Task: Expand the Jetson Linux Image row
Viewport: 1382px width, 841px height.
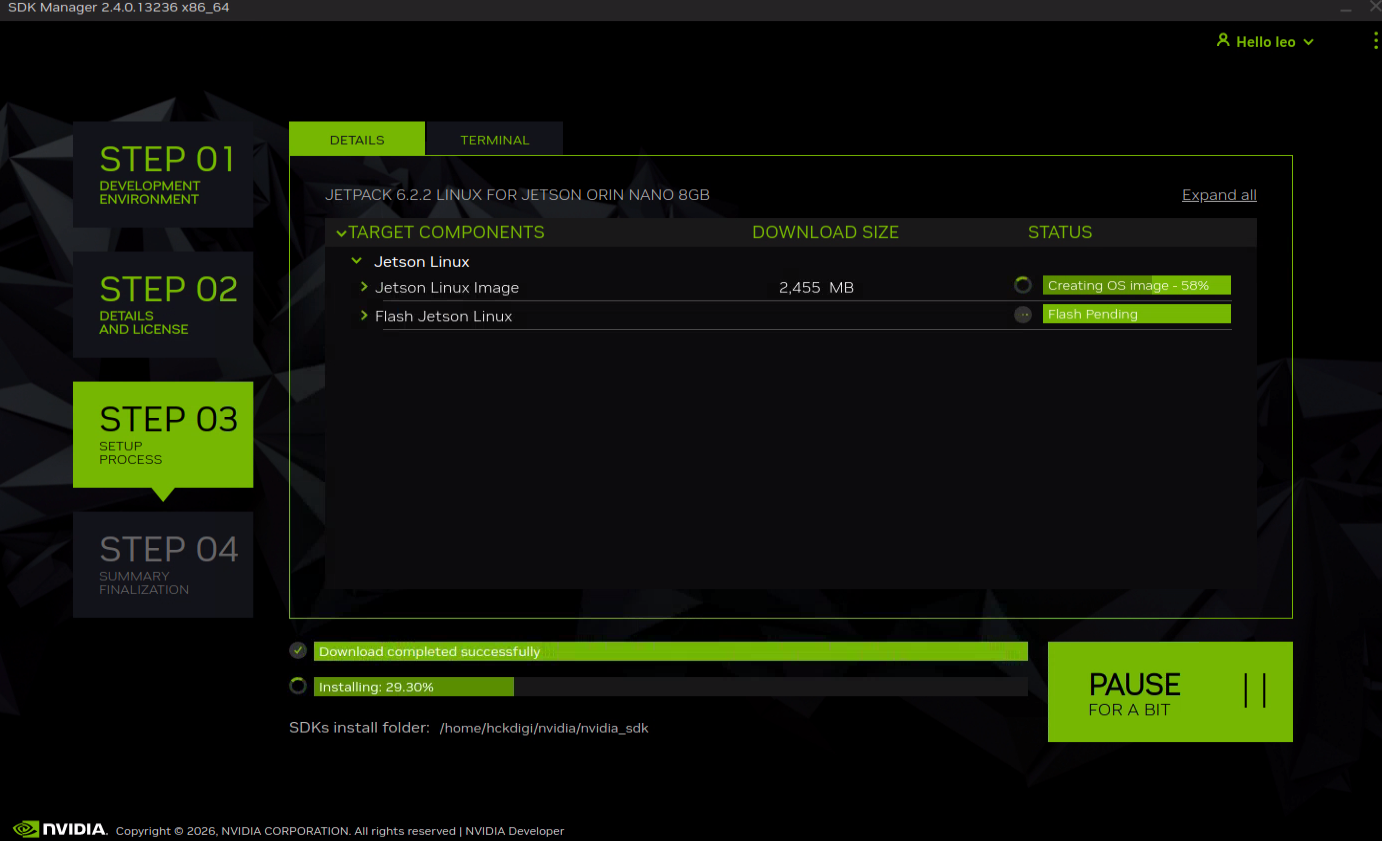Action: [364, 287]
